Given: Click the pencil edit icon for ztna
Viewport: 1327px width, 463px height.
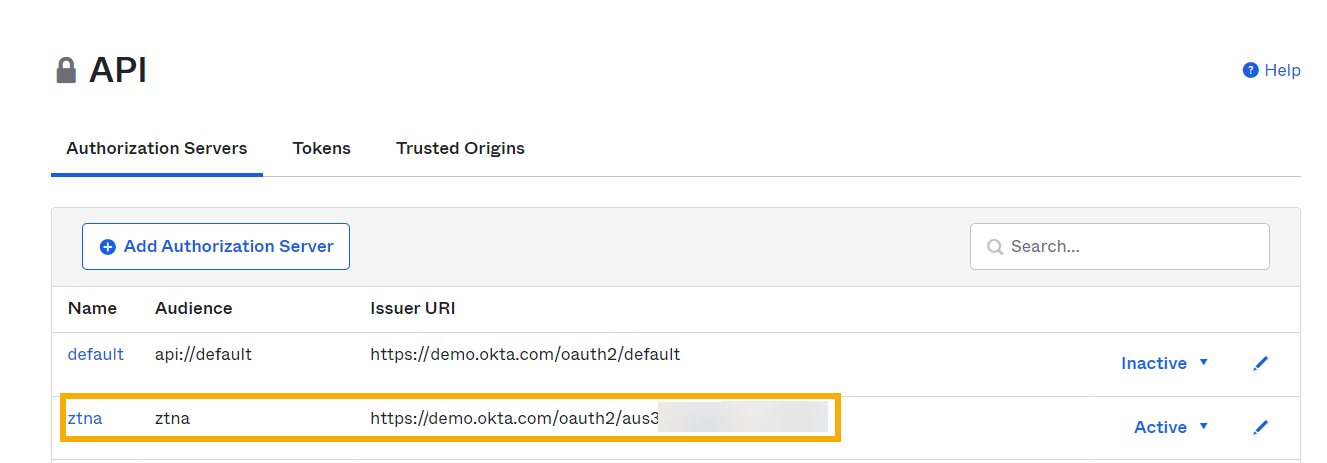Looking at the screenshot, I should [1260, 427].
